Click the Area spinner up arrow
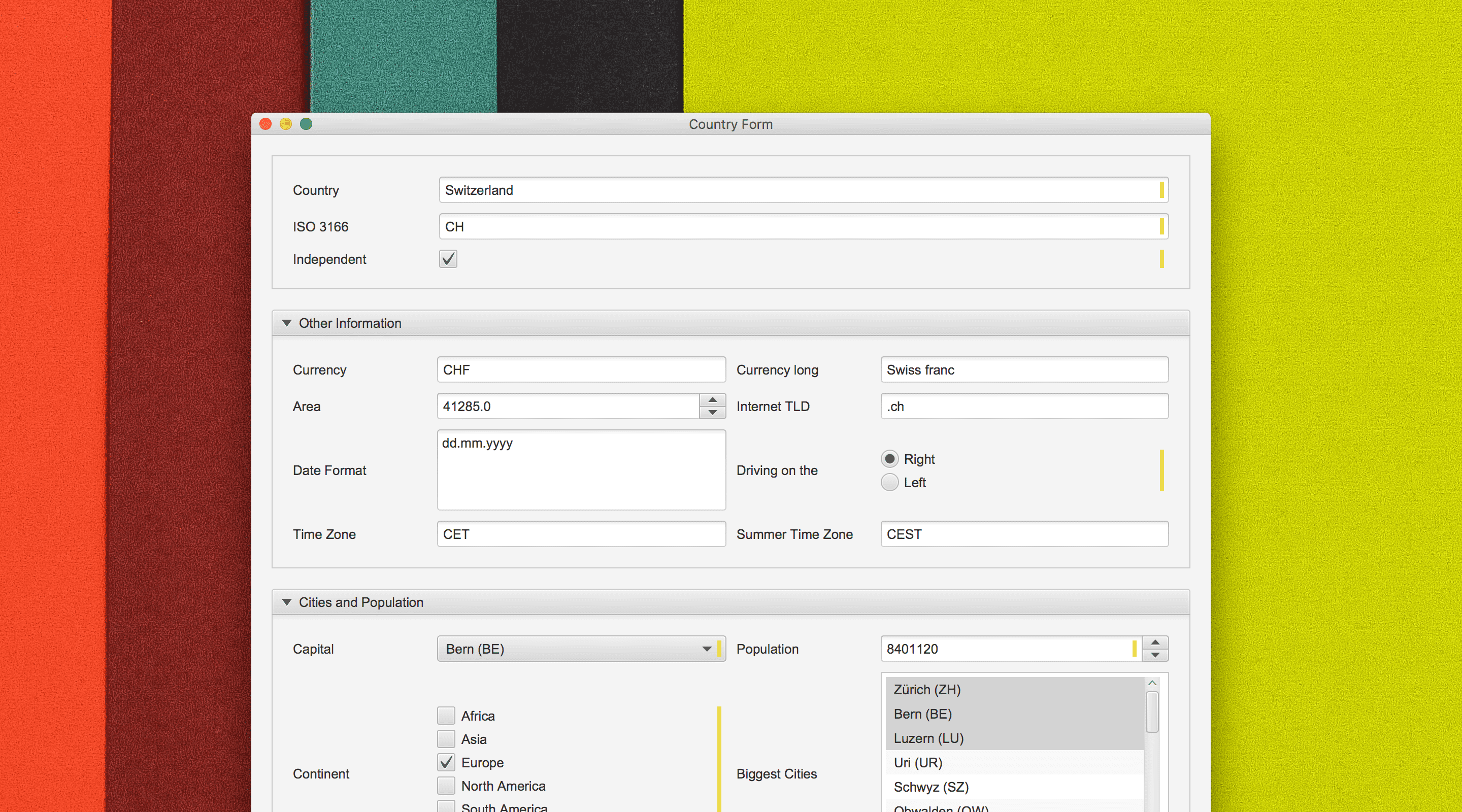Viewport: 1462px width, 812px height. click(x=712, y=400)
